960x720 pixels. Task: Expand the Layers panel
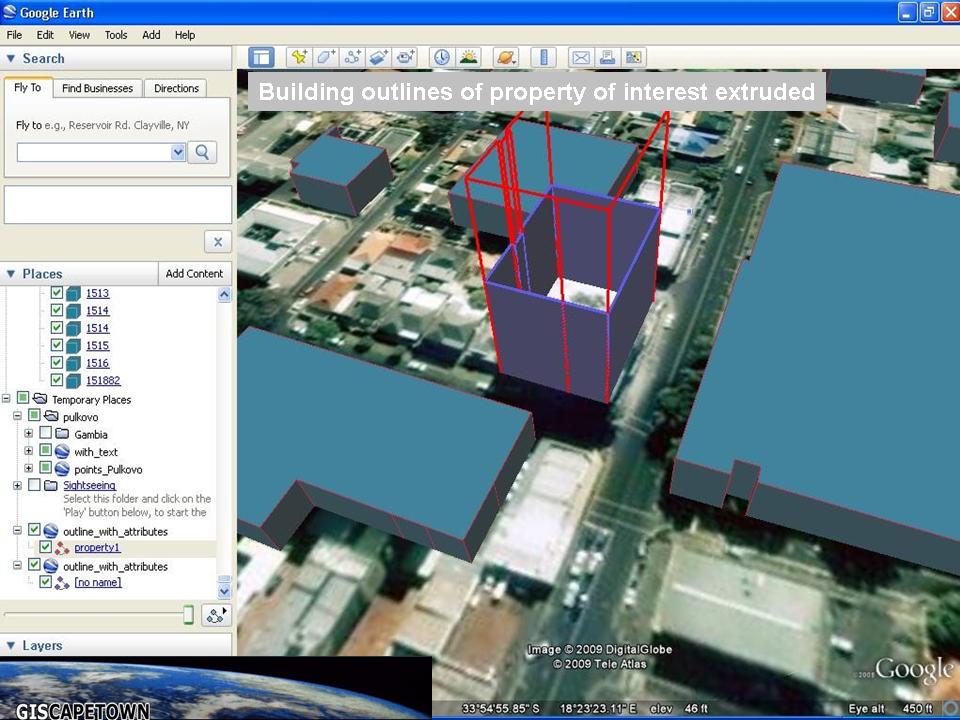tap(10, 645)
